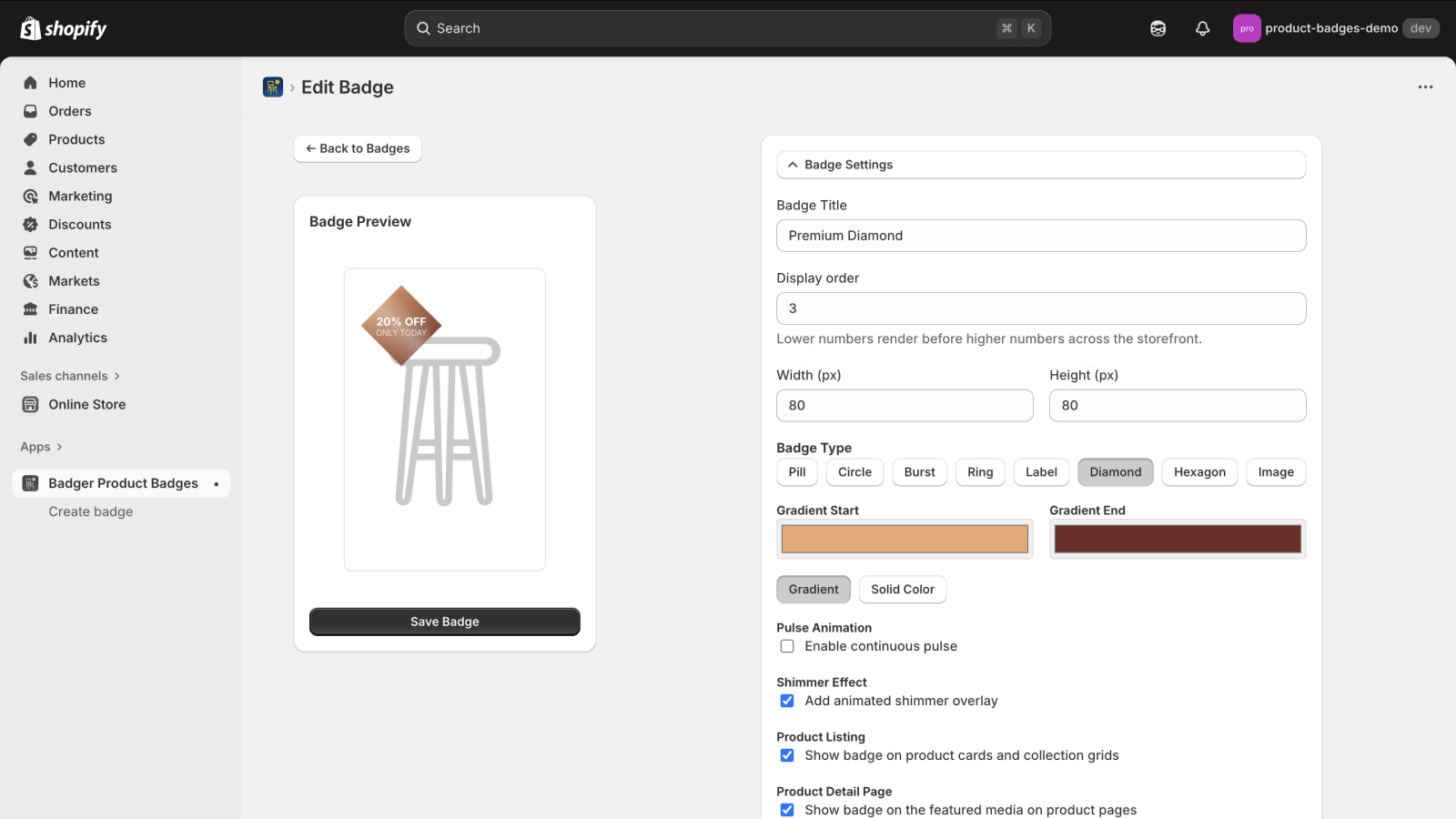Open the Online Store sales channel
The image size is (1456, 819).
tap(86, 404)
